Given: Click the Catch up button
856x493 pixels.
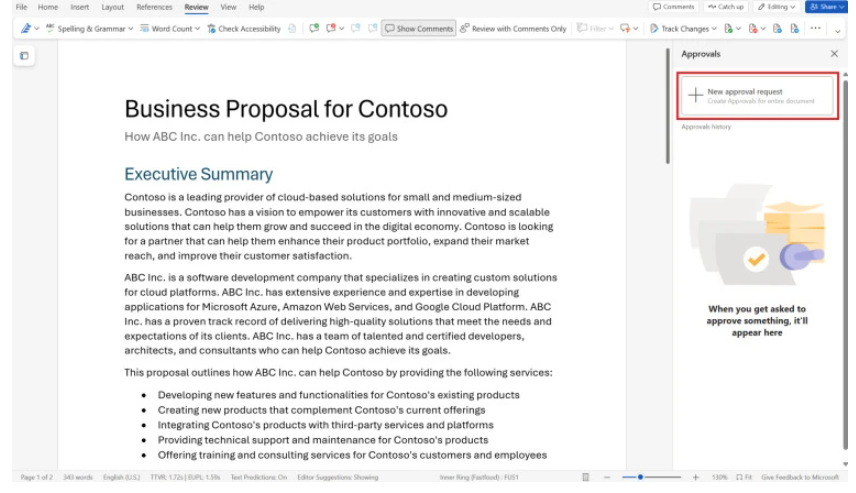Looking at the screenshot, I should pyautogui.click(x=725, y=7).
